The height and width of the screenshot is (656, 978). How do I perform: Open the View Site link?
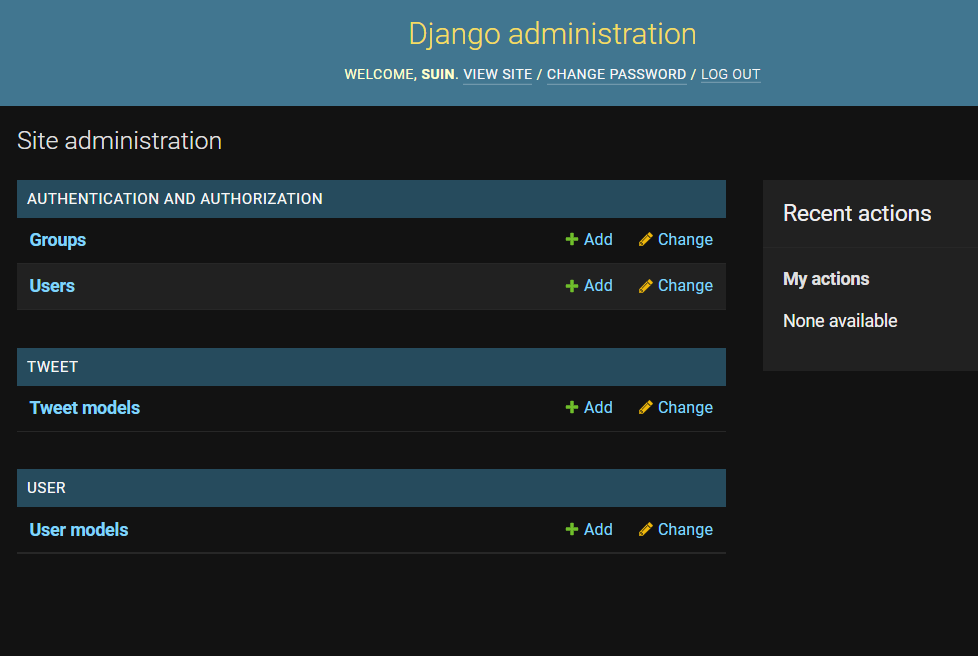pyautogui.click(x=498, y=75)
